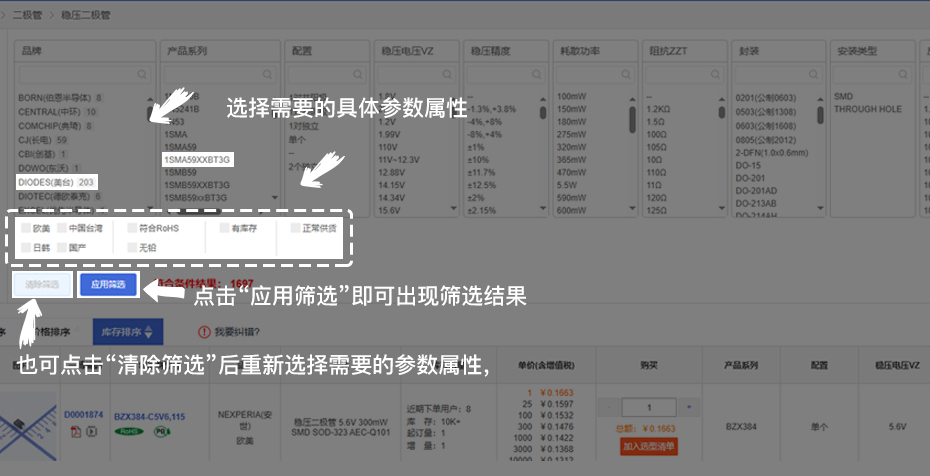Select 5.5W in 耗散功率 list
Image resolution: width=930 pixels, height=476 pixels.
pyautogui.click(x=567, y=185)
